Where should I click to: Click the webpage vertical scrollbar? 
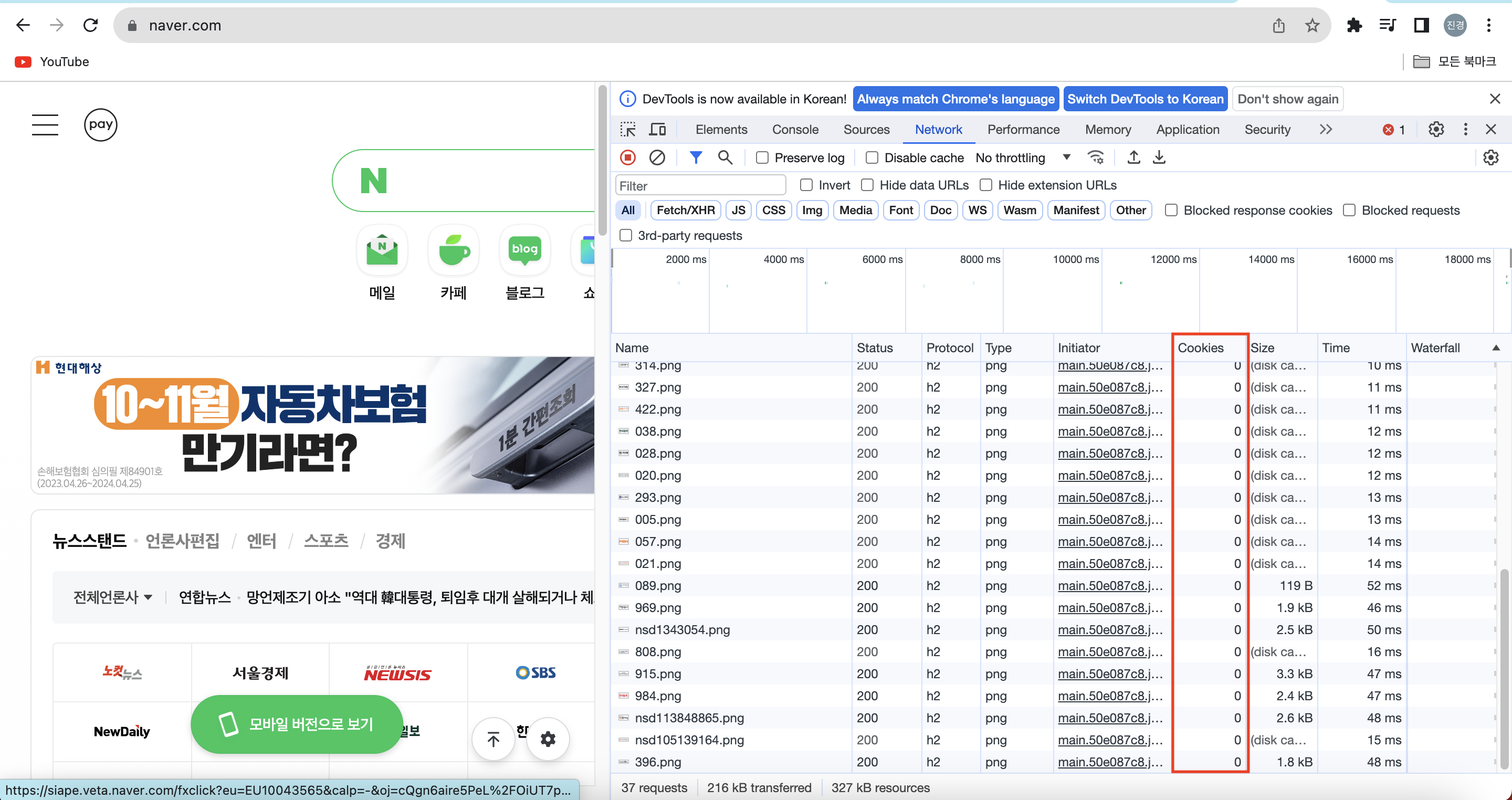point(602,159)
